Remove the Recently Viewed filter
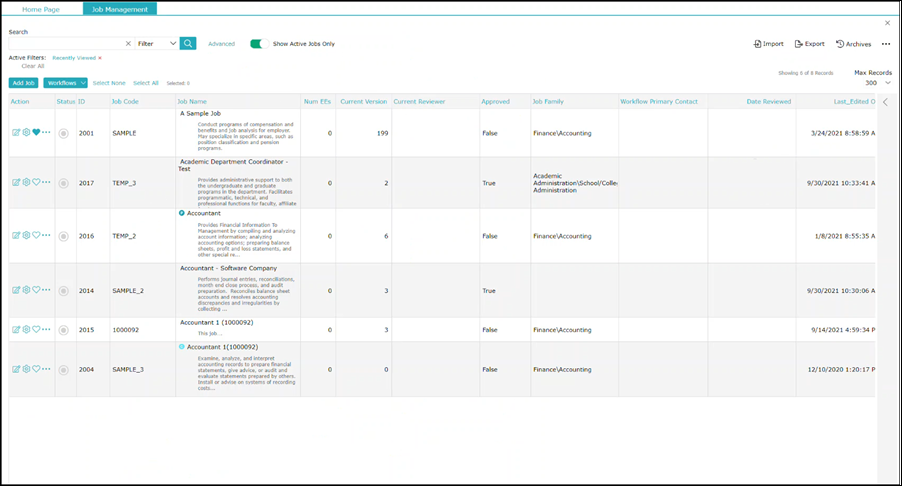 tap(100, 58)
